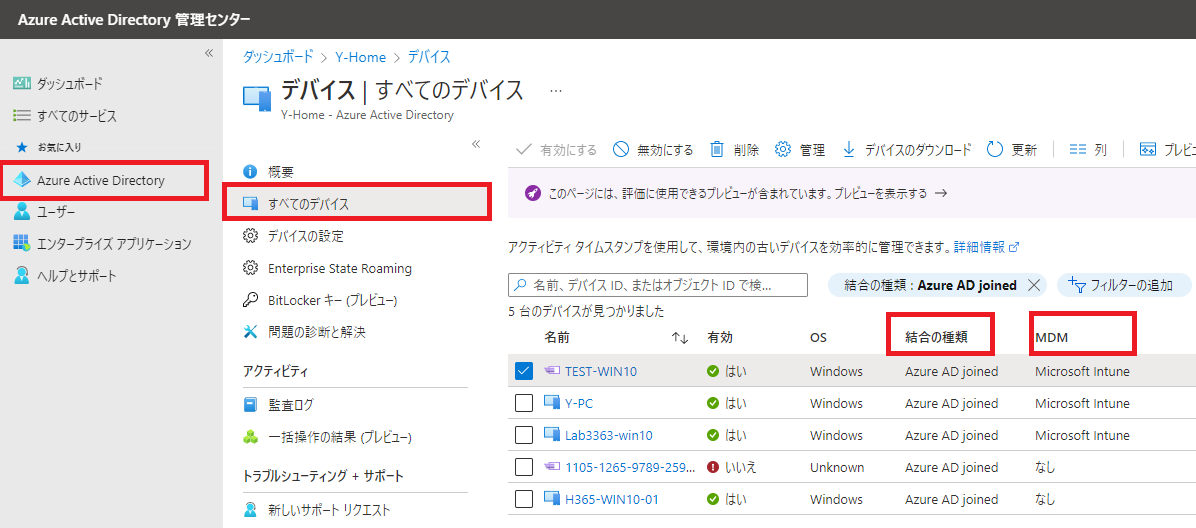The height and width of the screenshot is (528, 1196).
Task: Open 詳細情報 external link
Action: pos(987,247)
